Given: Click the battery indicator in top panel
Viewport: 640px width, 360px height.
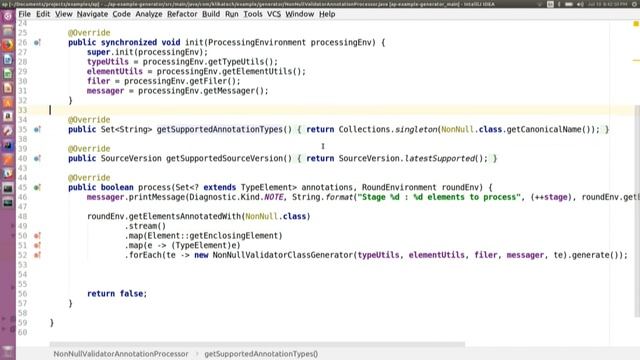Looking at the screenshot, I should (569, 4).
